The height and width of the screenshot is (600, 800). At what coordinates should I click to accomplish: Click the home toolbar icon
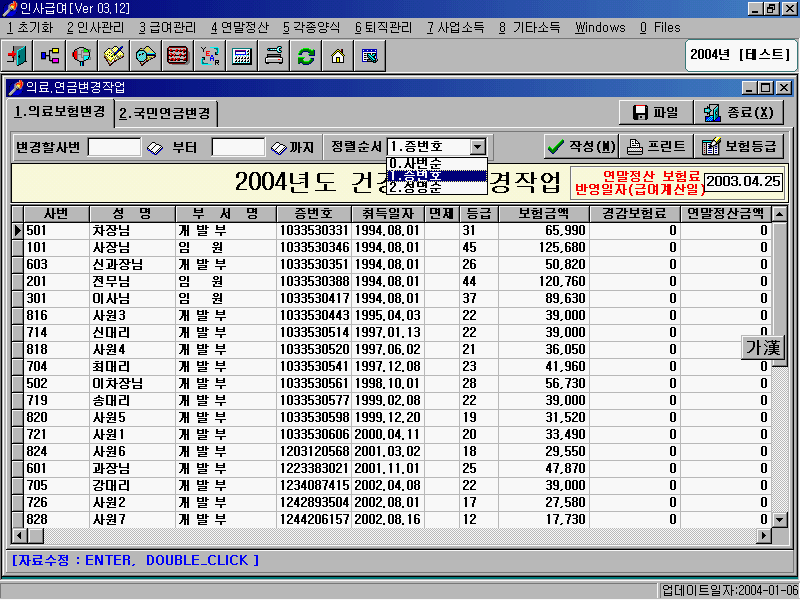click(337, 57)
